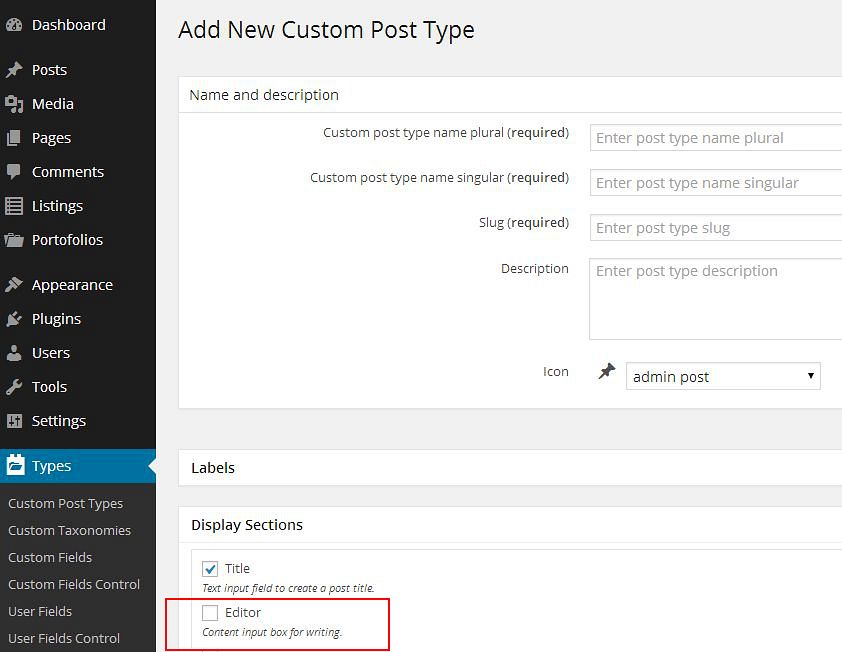842x652 pixels.
Task: Click the Settings sliders icon
Action: click(14, 421)
